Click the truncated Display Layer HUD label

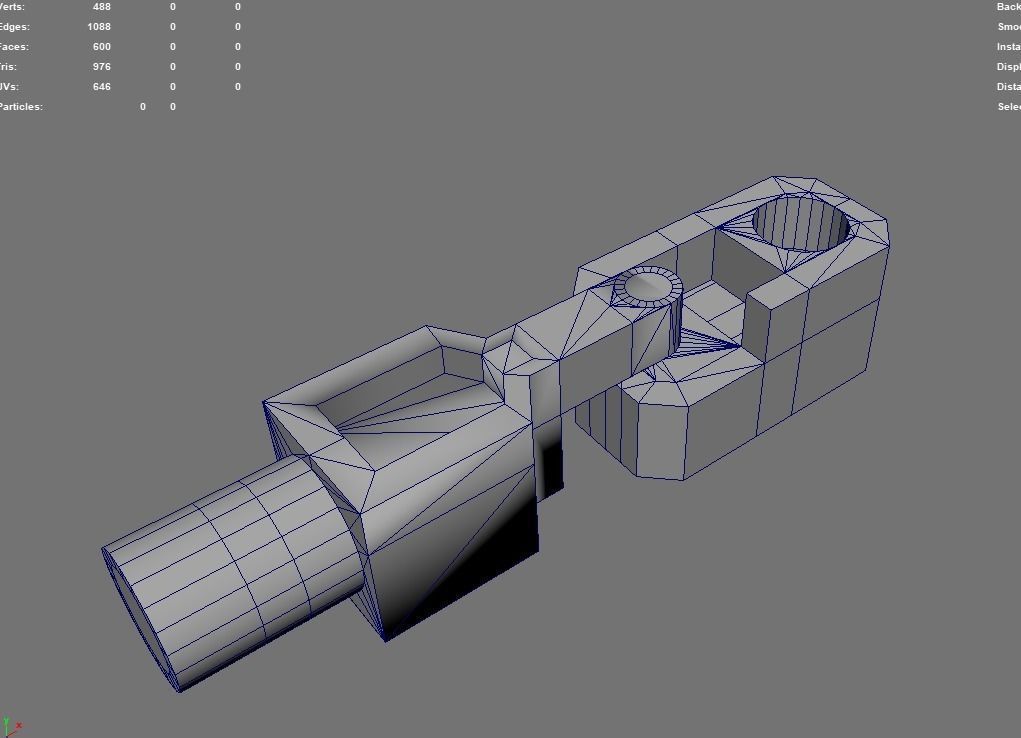1009,66
